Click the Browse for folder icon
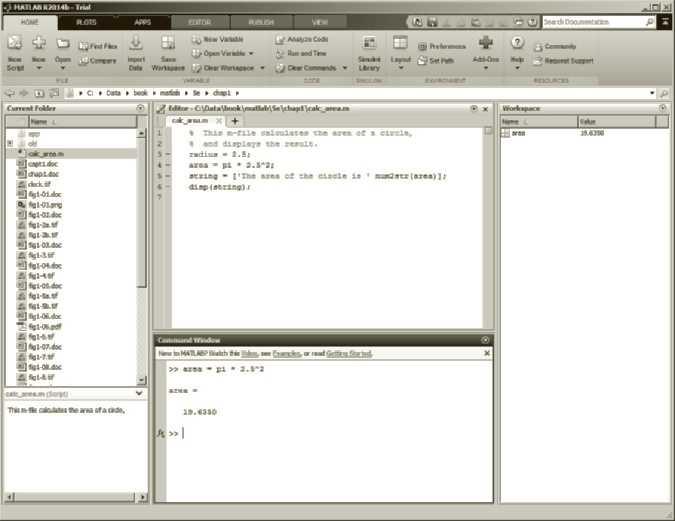 (54, 93)
